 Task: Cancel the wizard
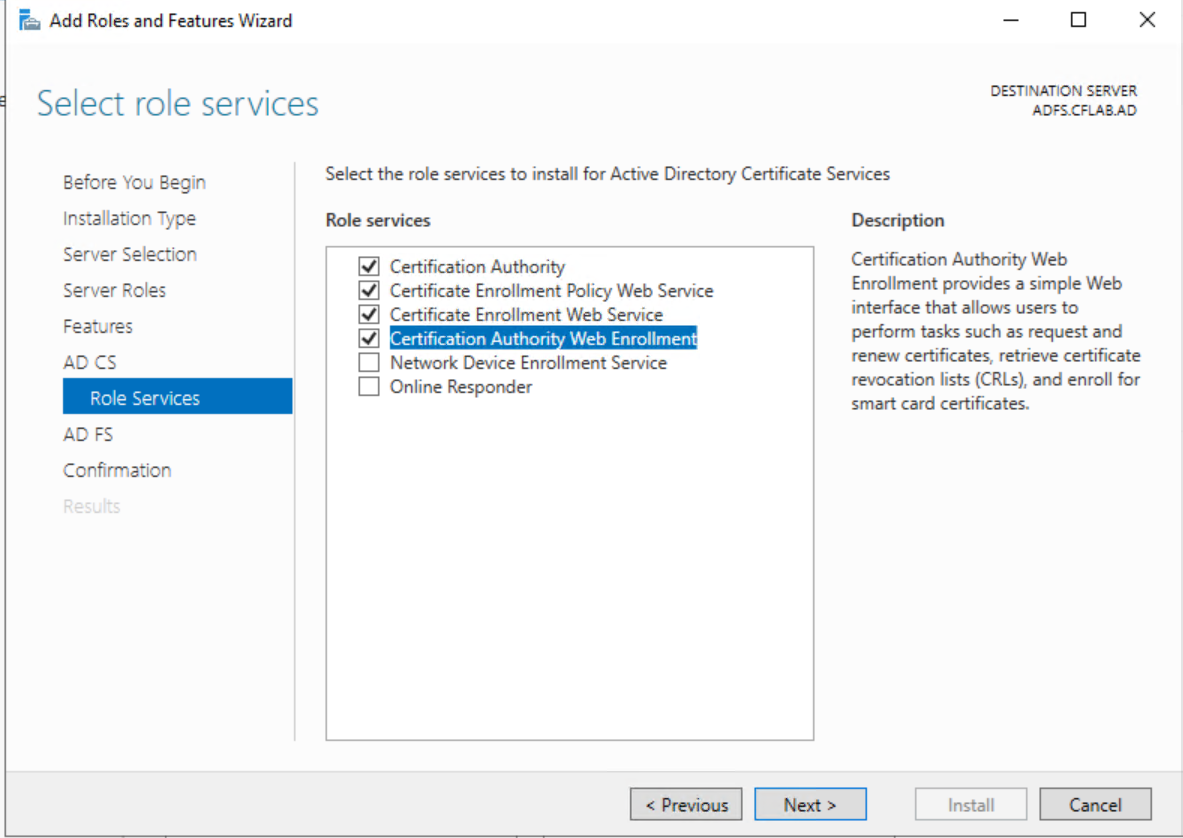[x=1095, y=805]
